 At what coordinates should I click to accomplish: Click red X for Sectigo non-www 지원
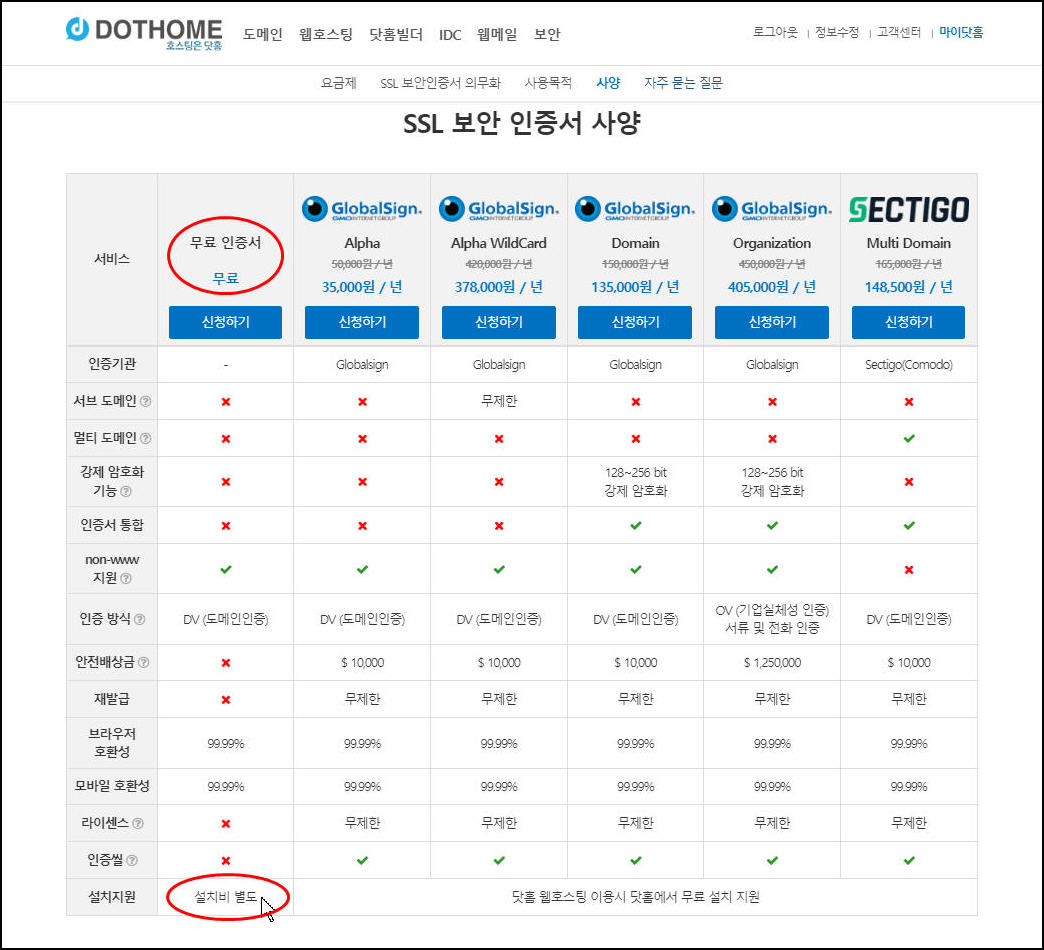[909, 570]
